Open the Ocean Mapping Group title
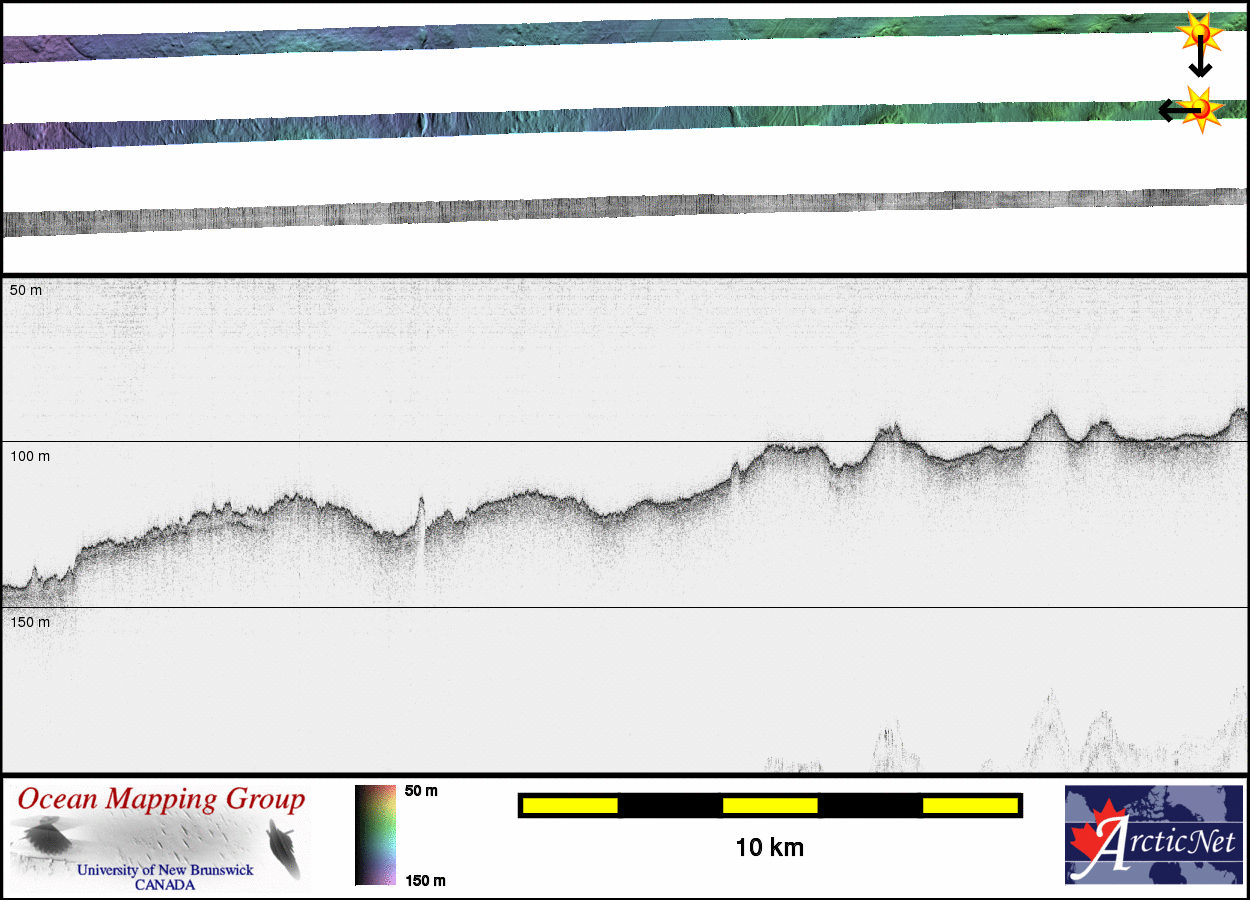 tap(161, 799)
